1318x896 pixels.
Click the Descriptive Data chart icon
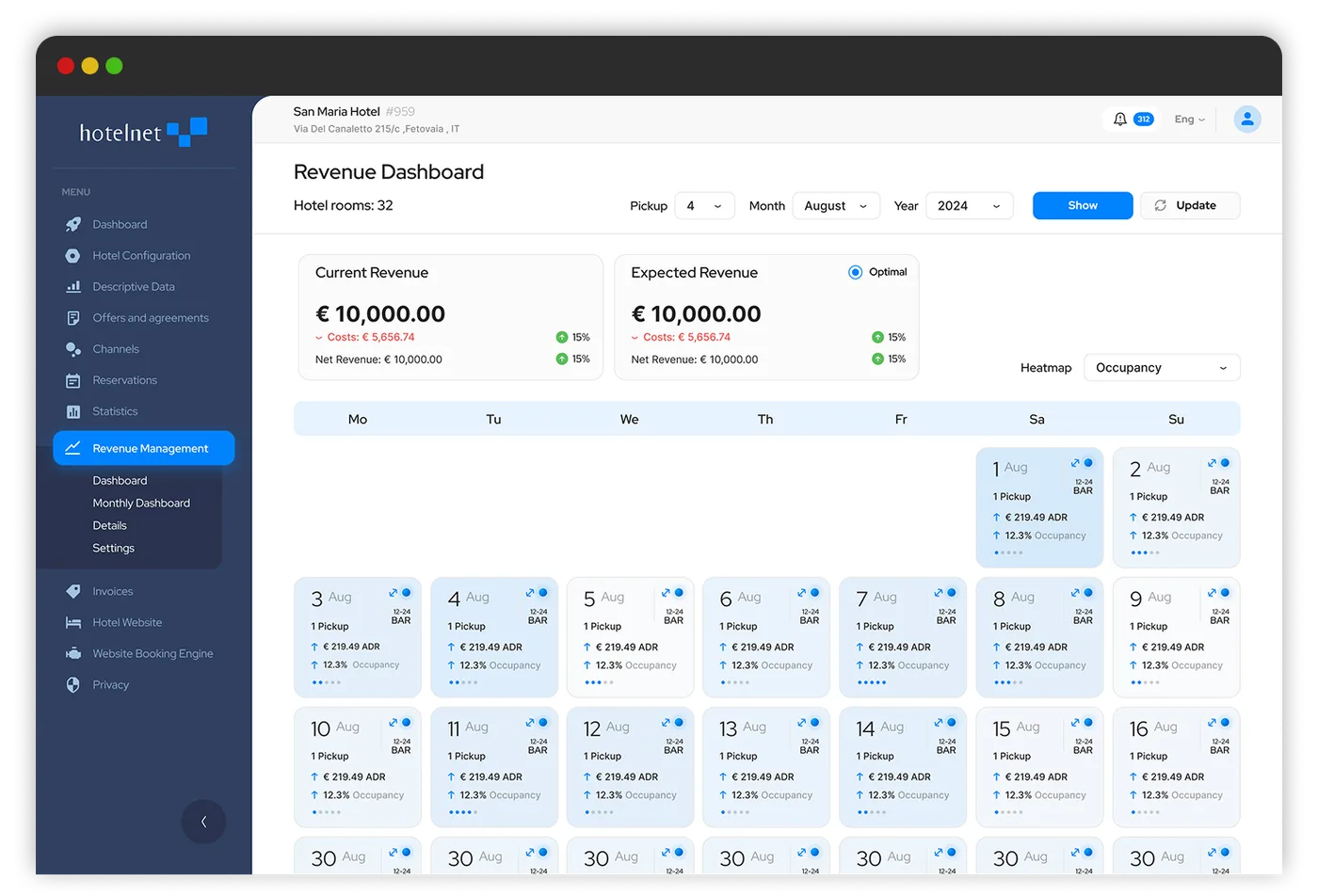pyautogui.click(x=72, y=286)
